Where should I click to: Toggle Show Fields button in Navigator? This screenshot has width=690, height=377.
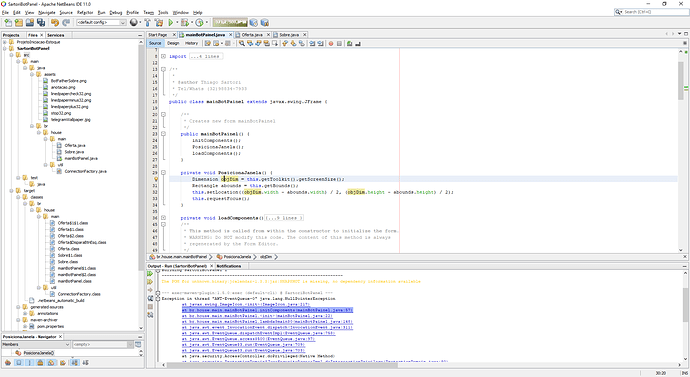point(18,362)
